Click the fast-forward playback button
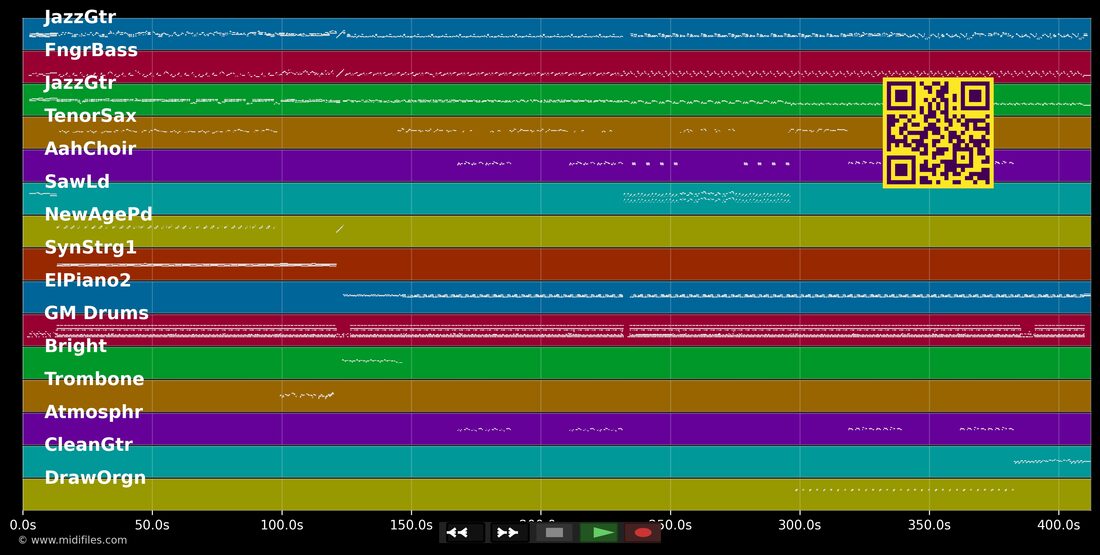This screenshot has width=1100, height=555. 508,533
